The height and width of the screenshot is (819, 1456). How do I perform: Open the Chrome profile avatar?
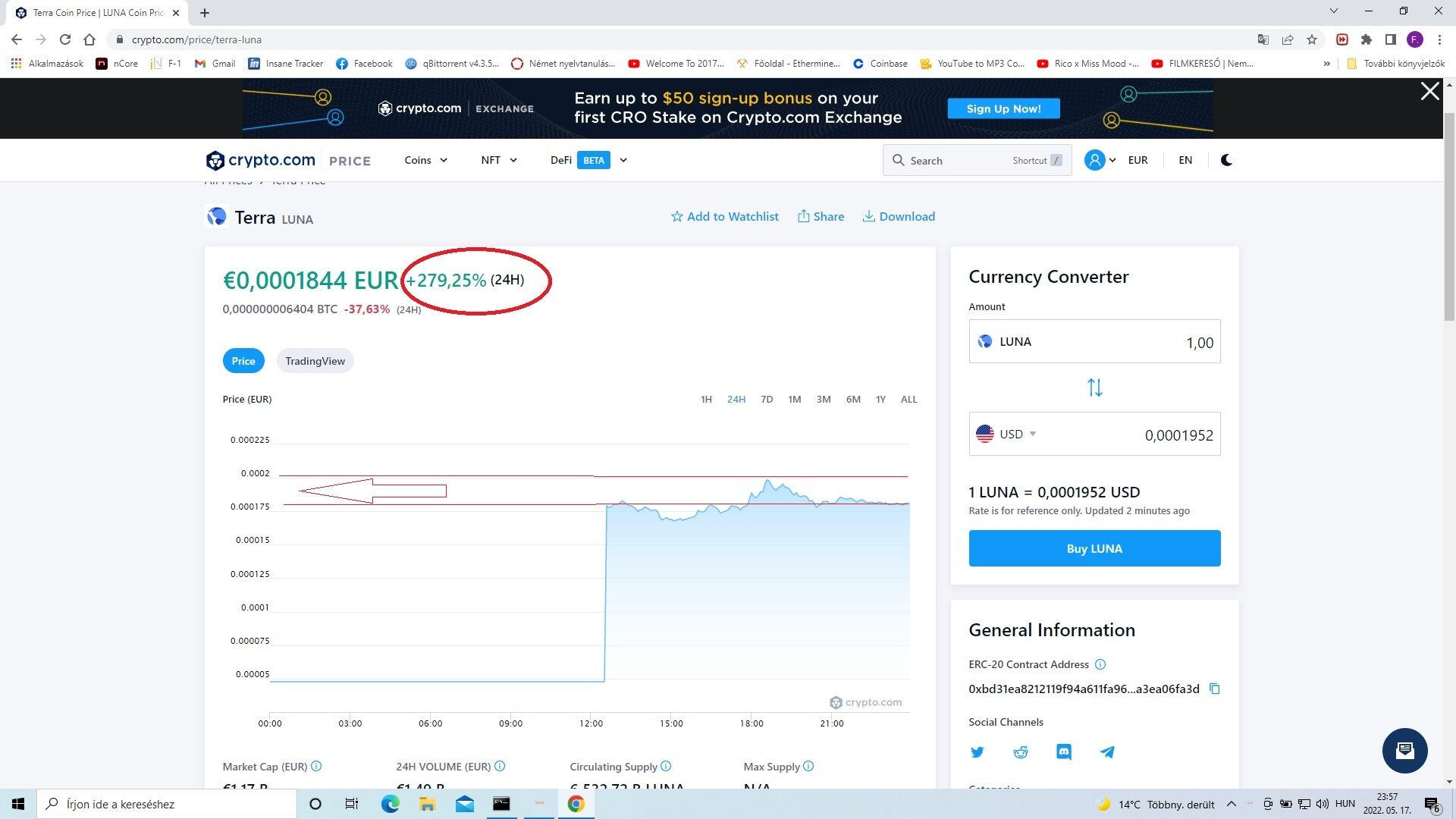[x=1415, y=39]
